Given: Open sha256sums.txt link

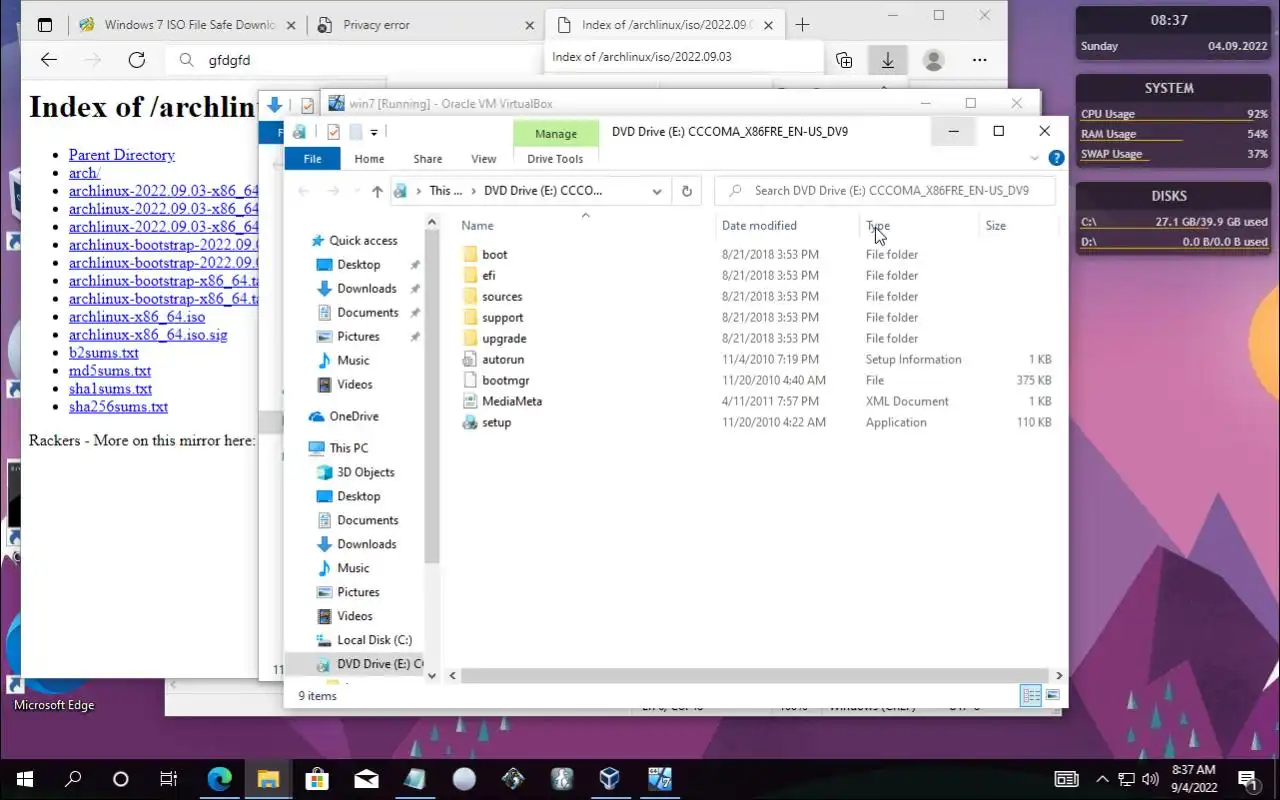Looking at the screenshot, I should [118, 407].
